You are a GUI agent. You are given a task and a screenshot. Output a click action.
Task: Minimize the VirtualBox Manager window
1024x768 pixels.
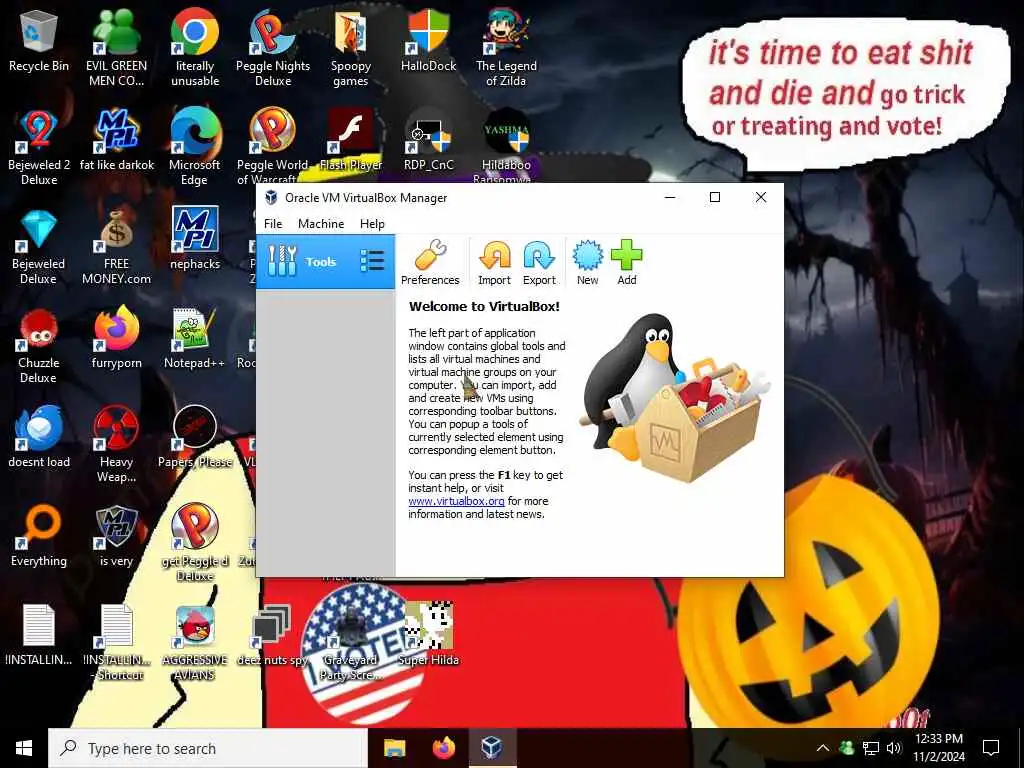click(670, 197)
